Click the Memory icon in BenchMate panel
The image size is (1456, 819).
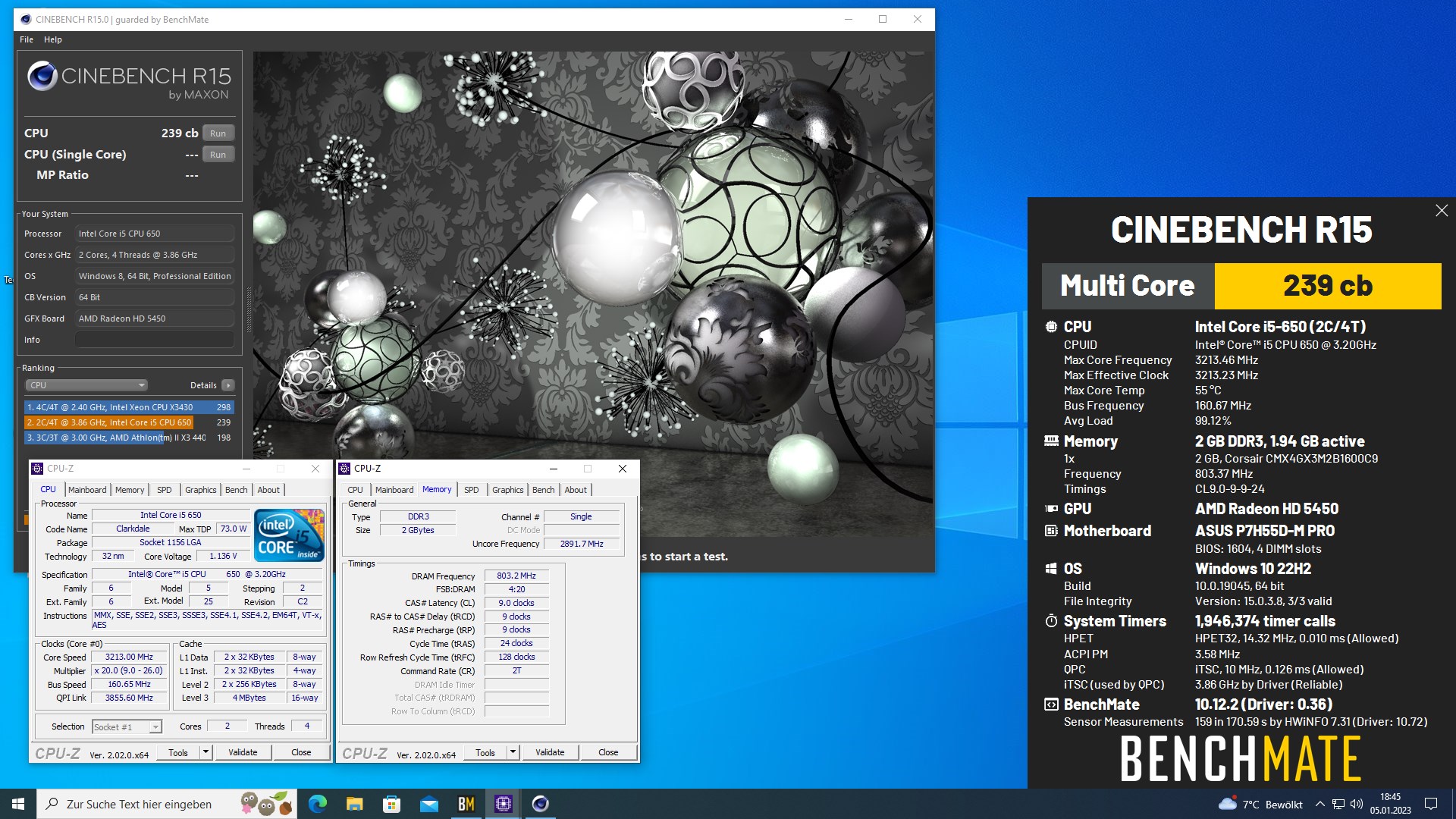[1051, 441]
